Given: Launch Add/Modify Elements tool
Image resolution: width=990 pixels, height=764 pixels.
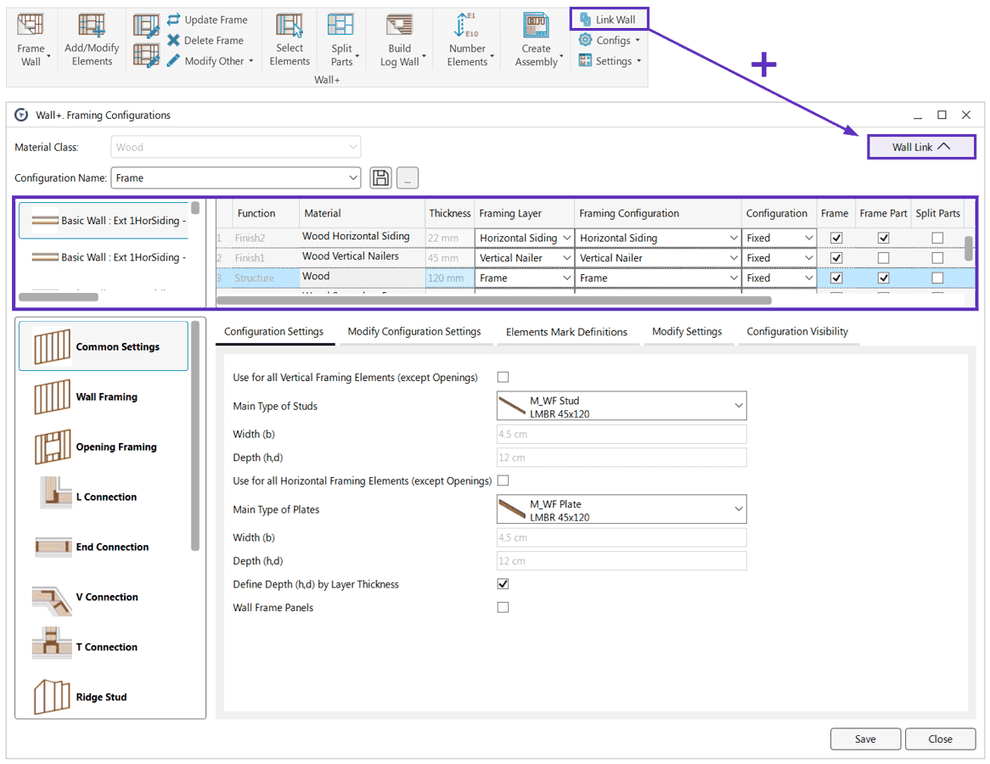Looking at the screenshot, I should pos(92,40).
